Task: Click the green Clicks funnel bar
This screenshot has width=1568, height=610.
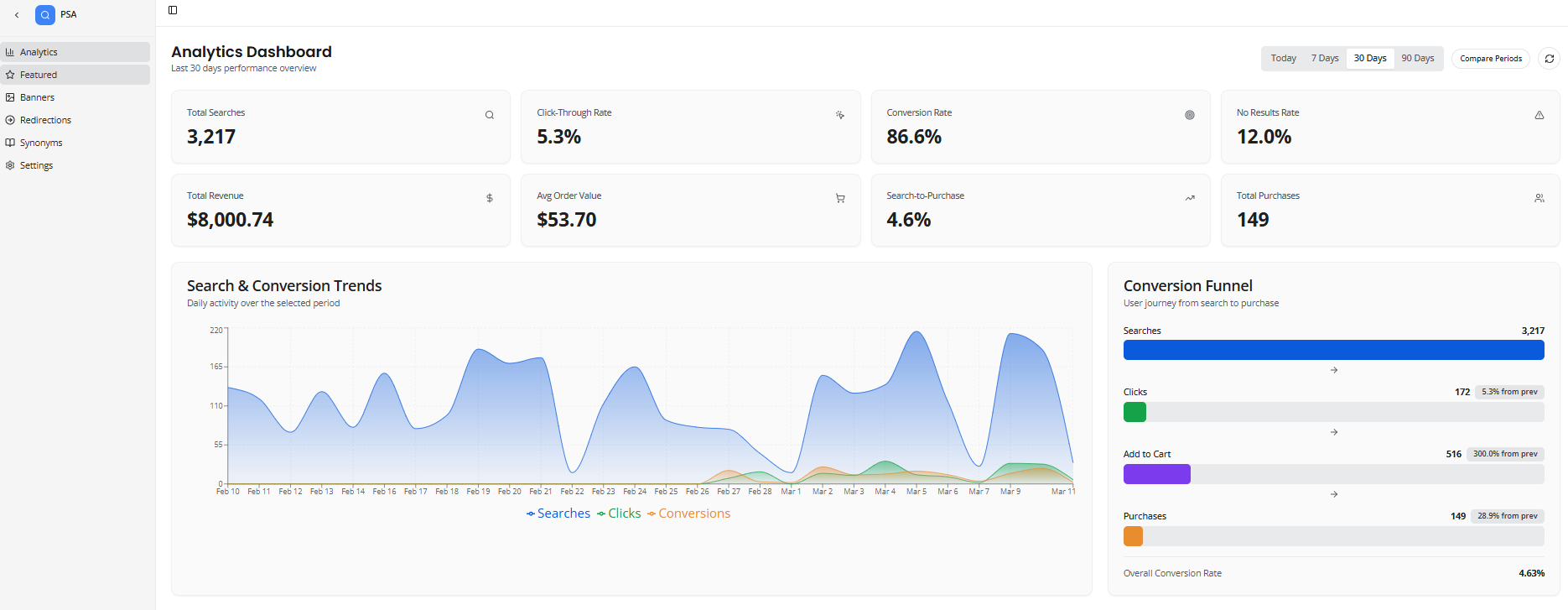Action: coord(1134,412)
